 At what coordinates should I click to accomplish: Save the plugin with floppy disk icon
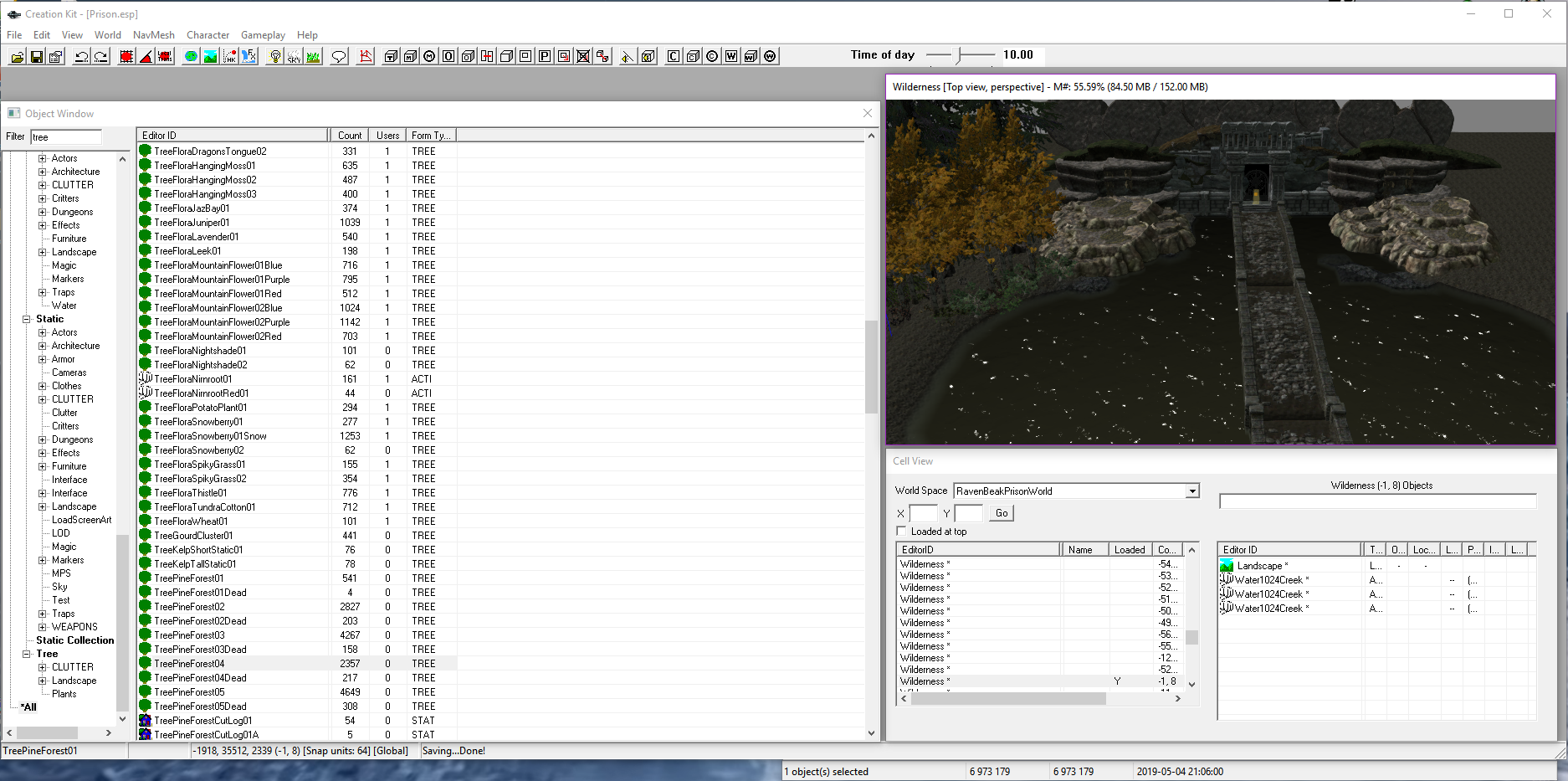(x=36, y=56)
